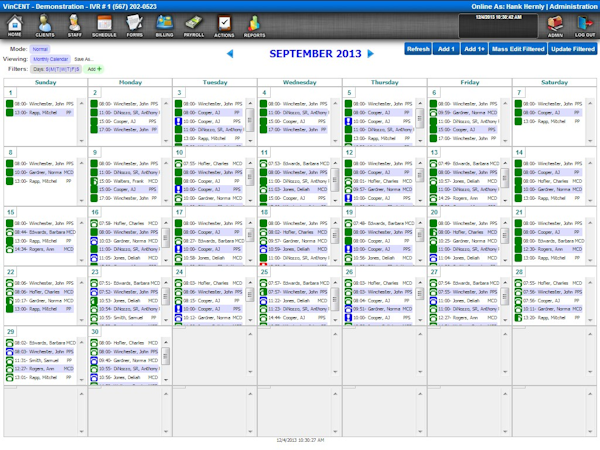Add a new filter with Add +
Screen dimensions: 600x450
click(x=94, y=69)
